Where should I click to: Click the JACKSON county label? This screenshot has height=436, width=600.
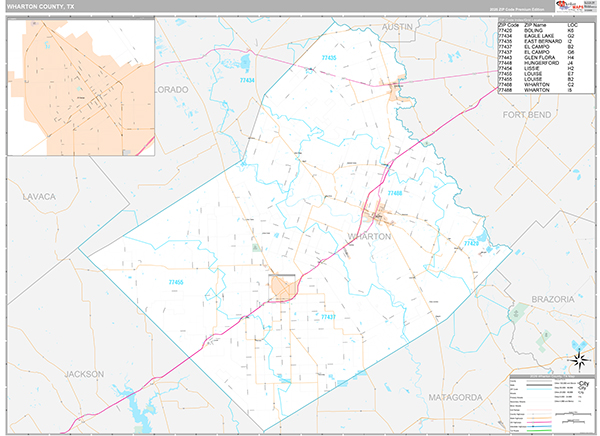tap(84, 374)
